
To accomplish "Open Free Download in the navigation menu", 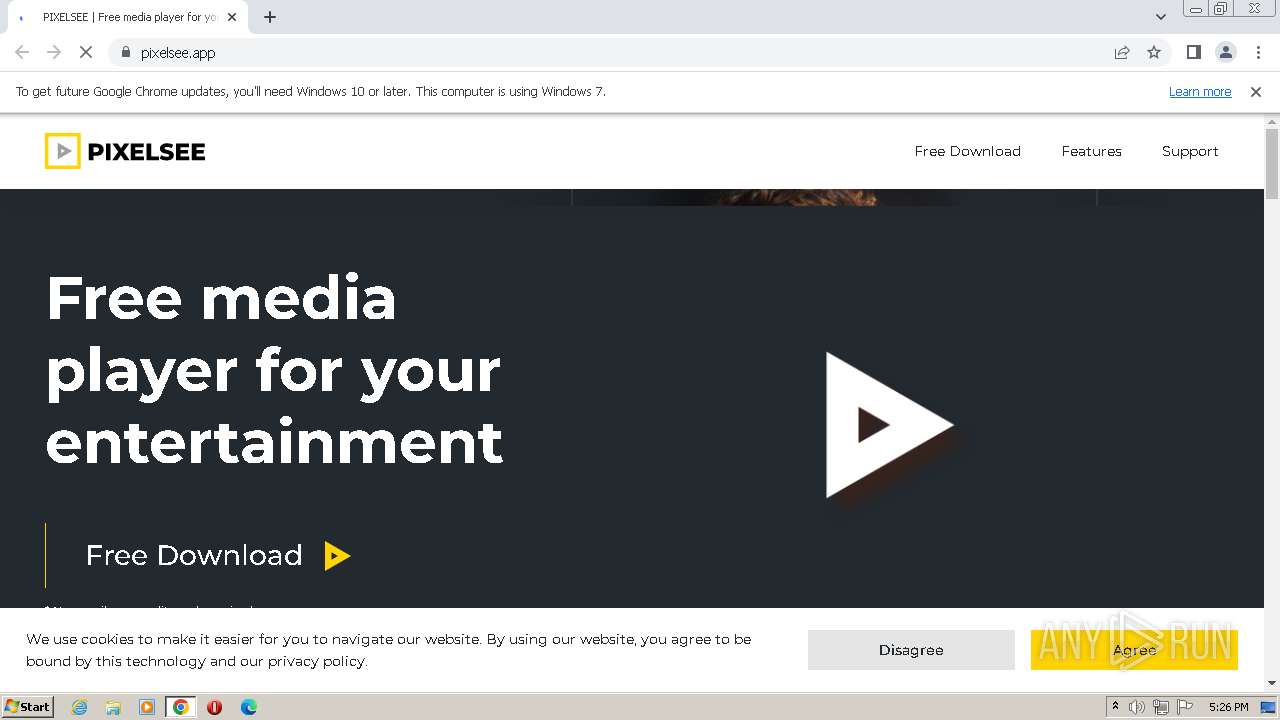I will (967, 151).
